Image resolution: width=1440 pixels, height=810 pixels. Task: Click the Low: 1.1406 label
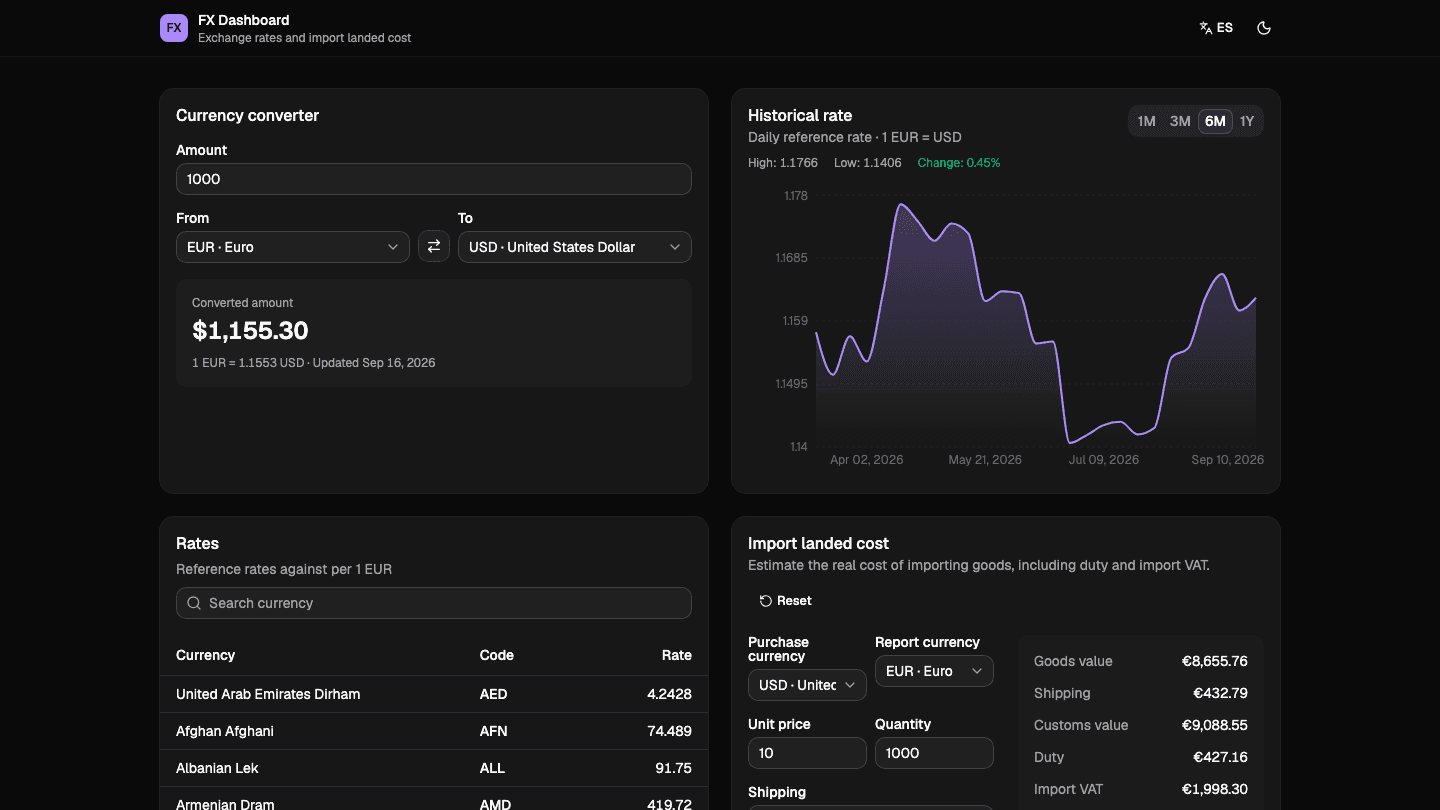coord(868,162)
